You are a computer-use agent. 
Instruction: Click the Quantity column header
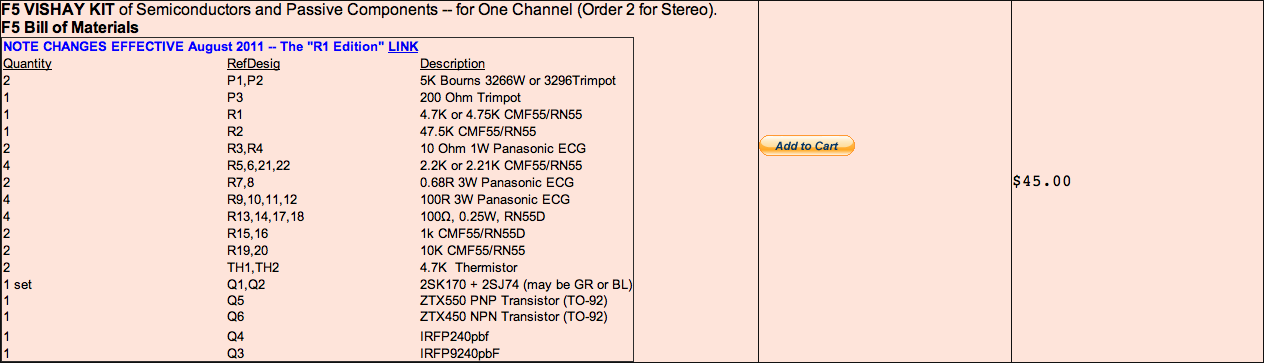(x=27, y=64)
